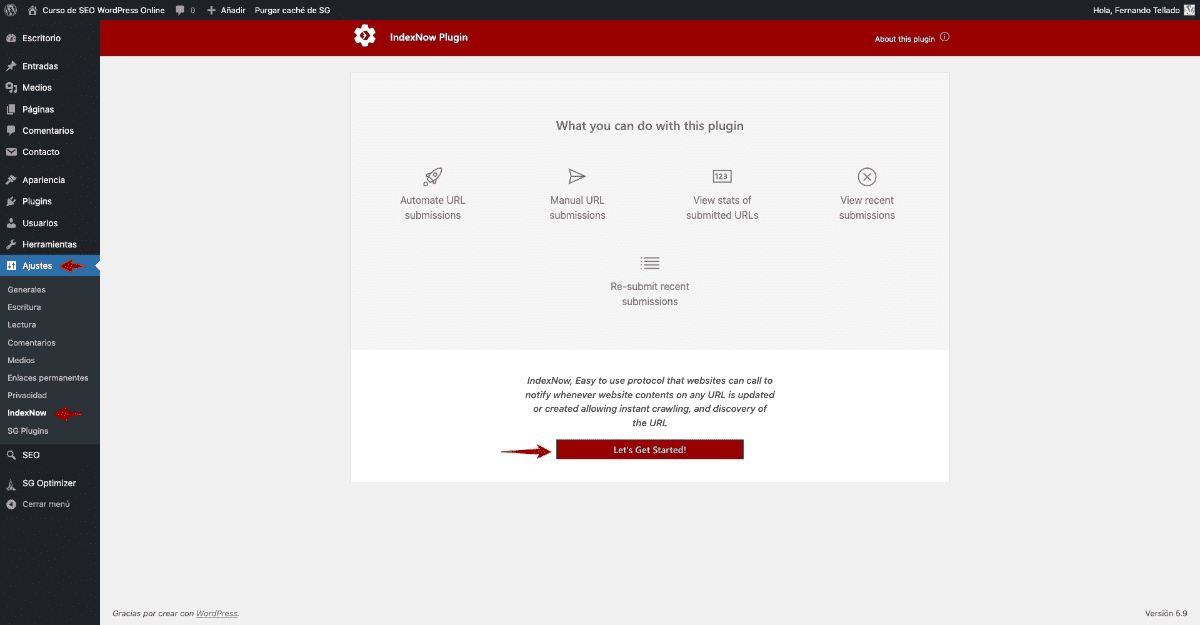Click the info icon beside About this plugin
The height and width of the screenshot is (625, 1200).
click(x=945, y=38)
